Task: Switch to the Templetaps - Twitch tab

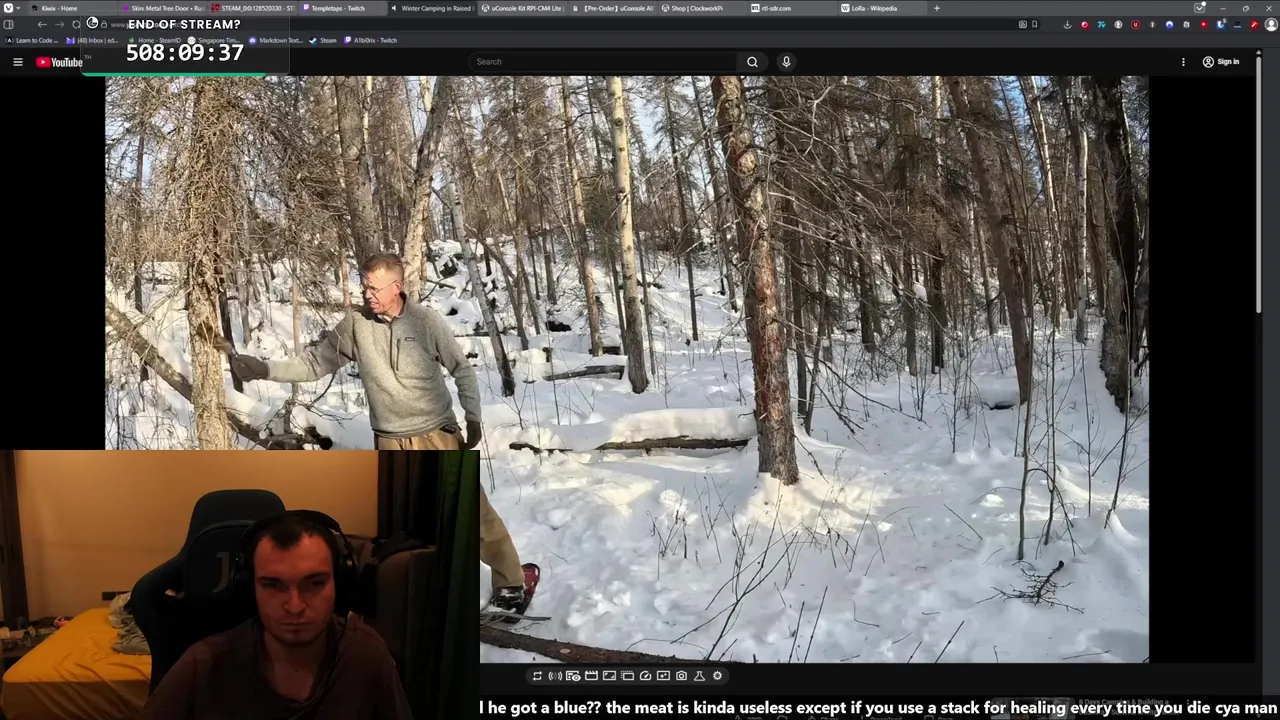Action: (341, 8)
